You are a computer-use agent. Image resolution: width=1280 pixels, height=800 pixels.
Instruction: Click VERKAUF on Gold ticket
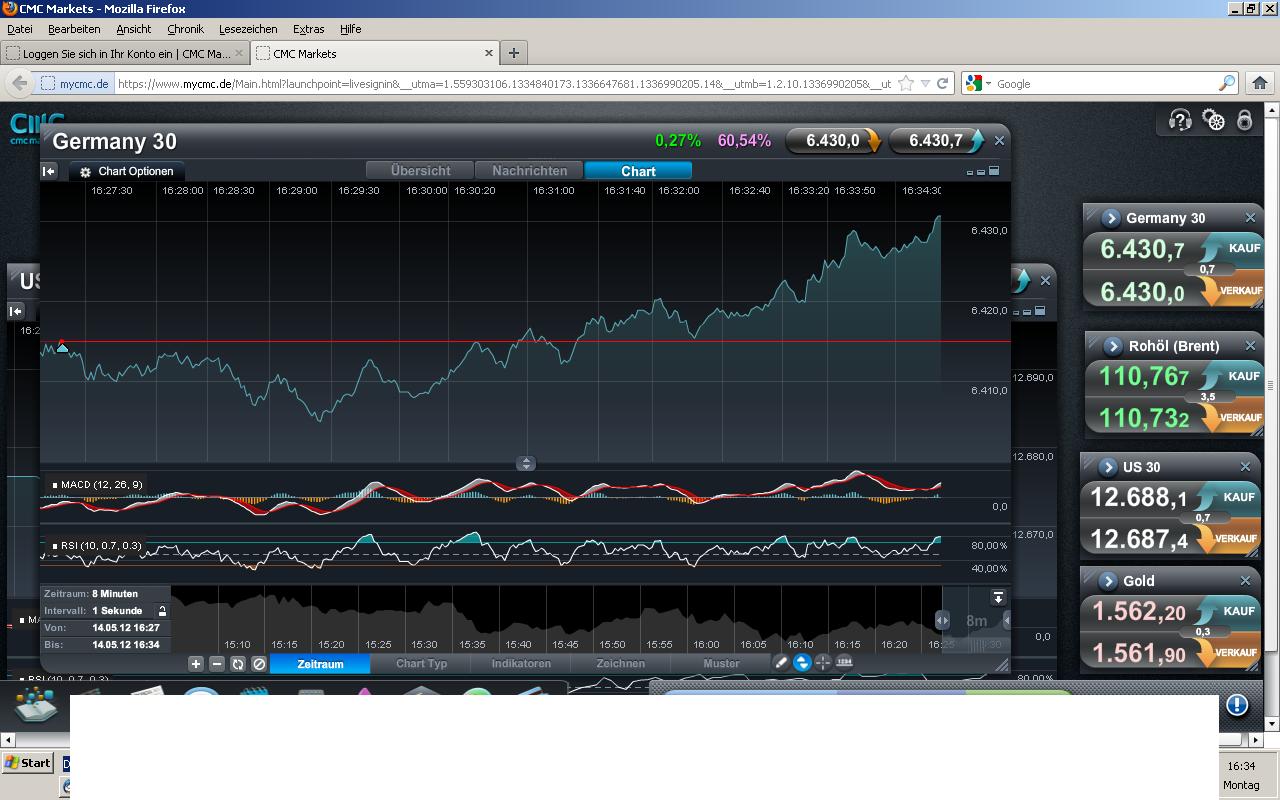coord(1227,653)
